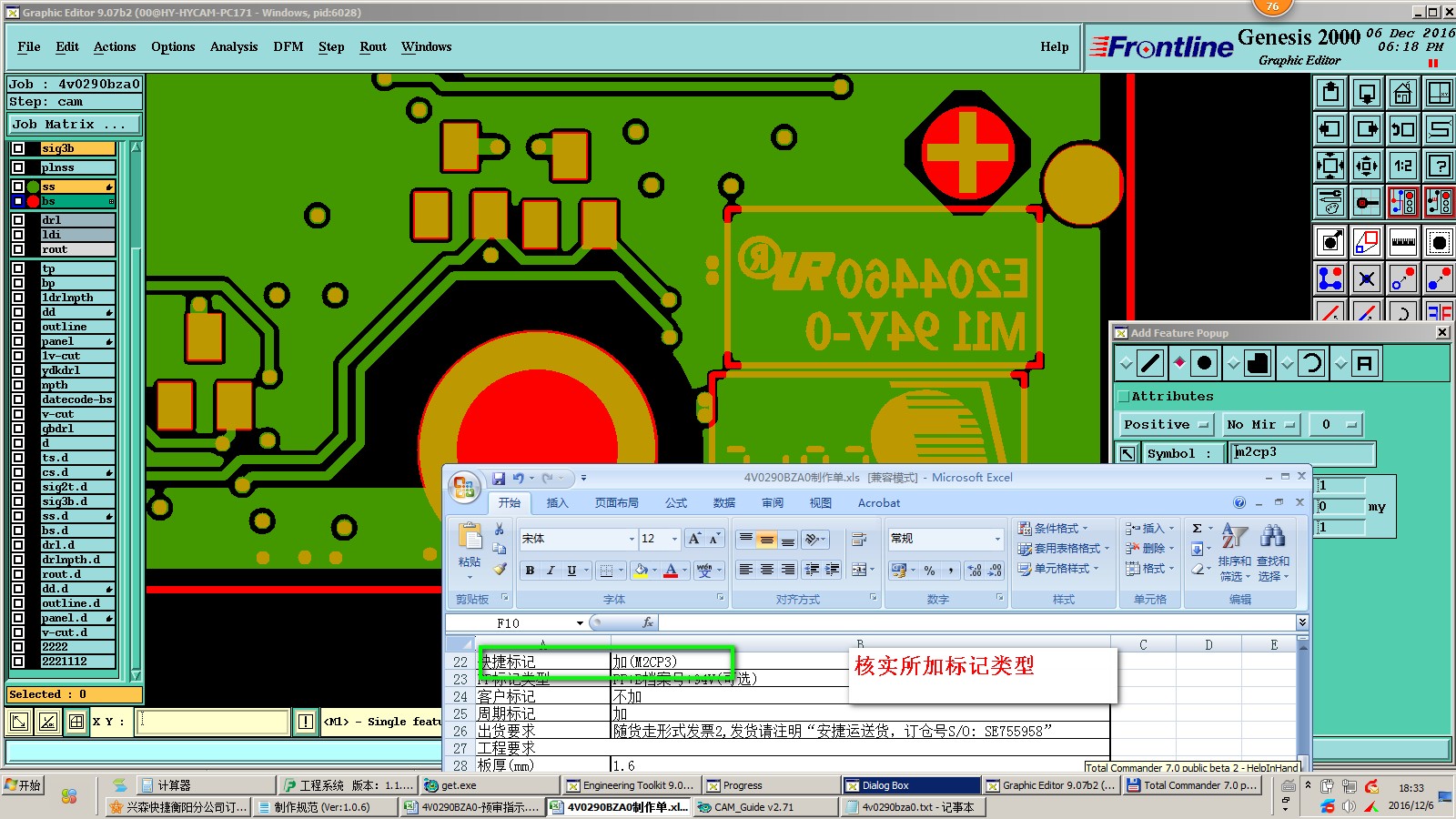The height and width of the screenshot is (819, 1456).
Task: Click the pan-down arrow box icon
Action: click(1367, 93)
